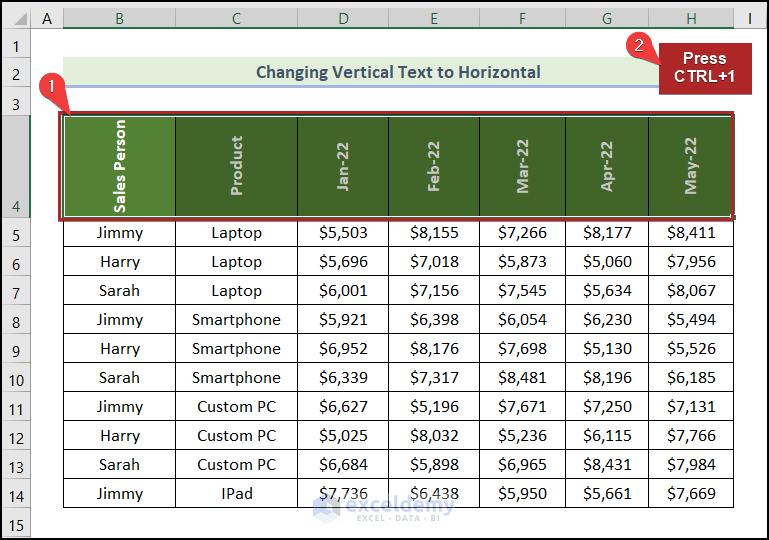Select the IPad cell

coord(236,493)
